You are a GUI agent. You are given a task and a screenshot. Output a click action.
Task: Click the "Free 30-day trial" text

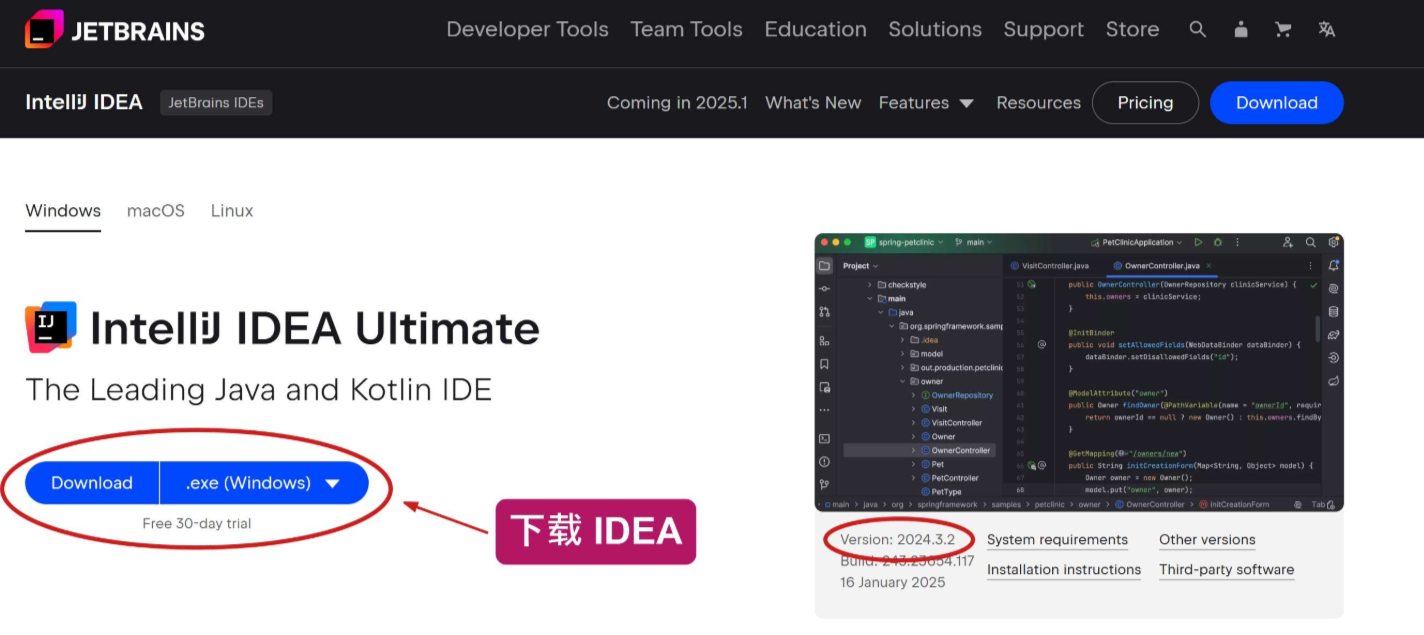click(197, 523)
